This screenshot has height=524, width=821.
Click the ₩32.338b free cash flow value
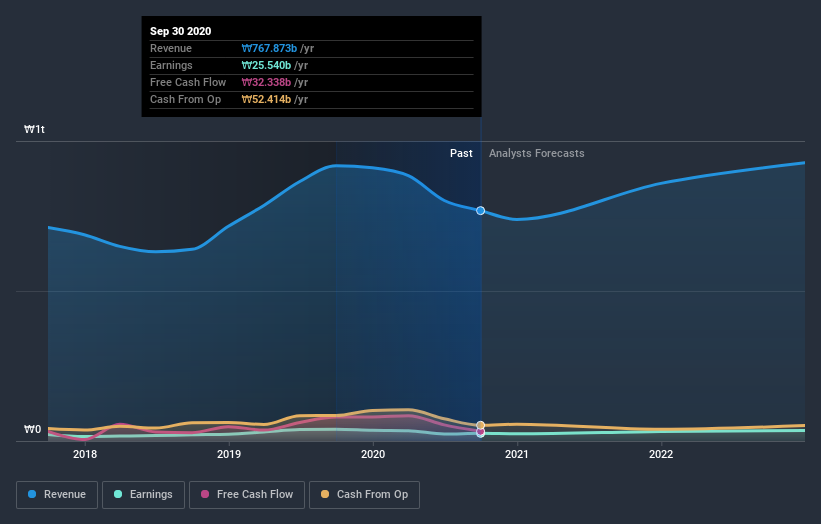[x=266, y=82]
